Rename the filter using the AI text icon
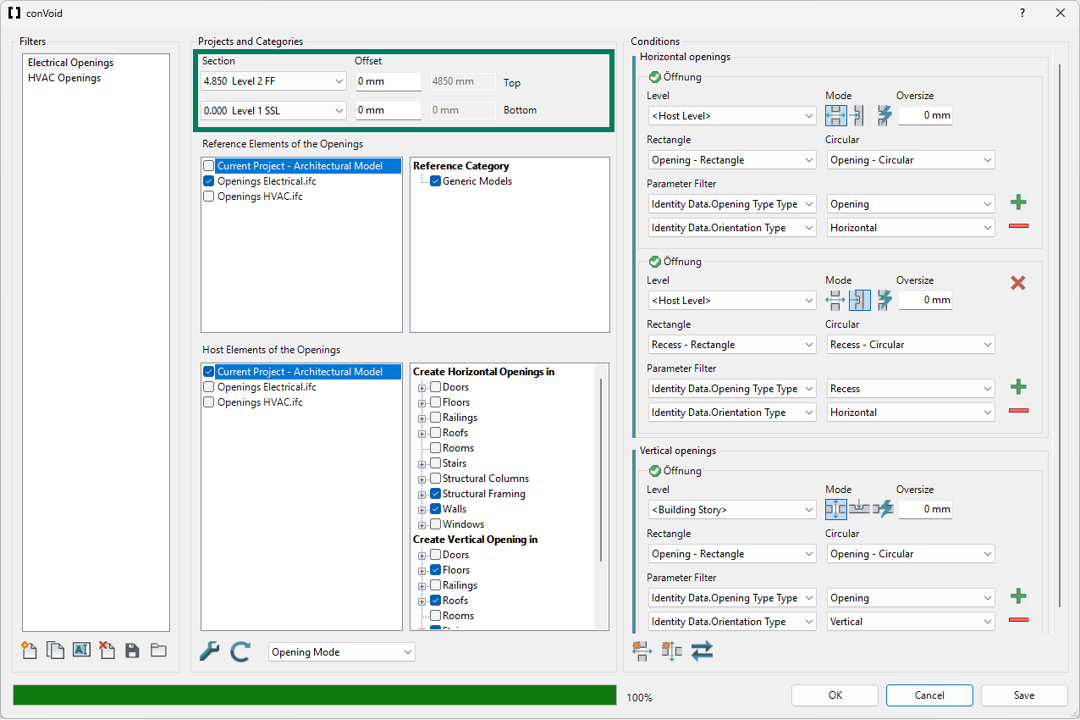Image resolution: width=1080 pixels, height=720 pixels. (81, 650)
